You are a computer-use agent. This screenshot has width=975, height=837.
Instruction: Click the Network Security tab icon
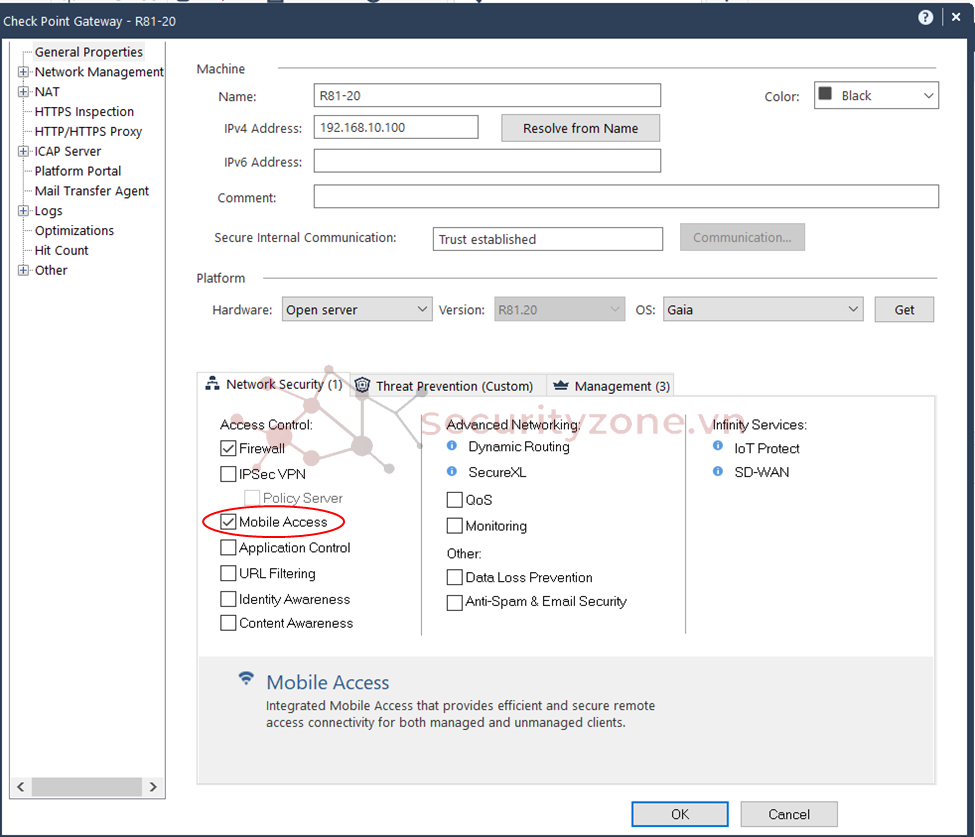pos(212,383)
